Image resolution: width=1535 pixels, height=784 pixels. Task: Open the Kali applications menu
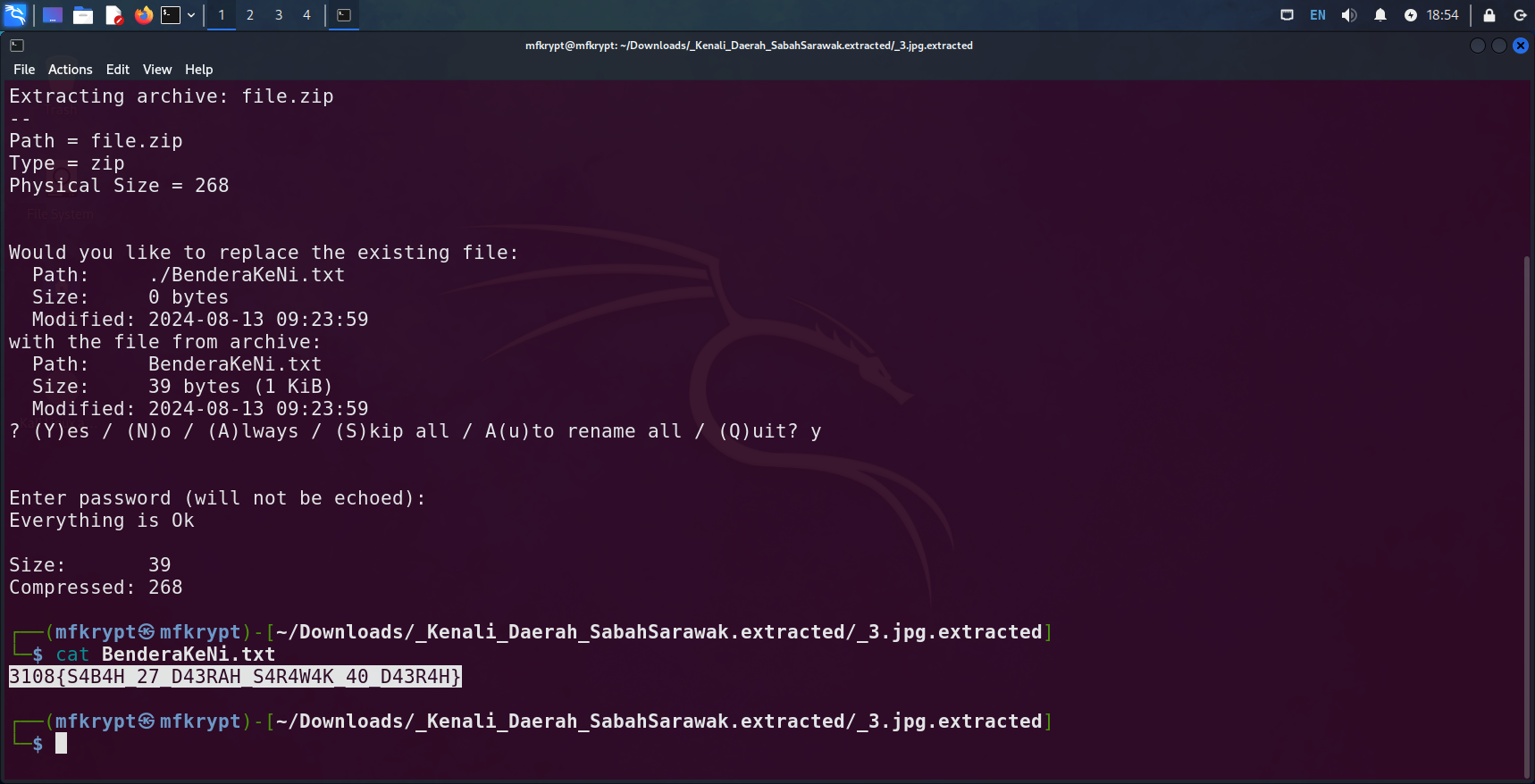point(15,14)
